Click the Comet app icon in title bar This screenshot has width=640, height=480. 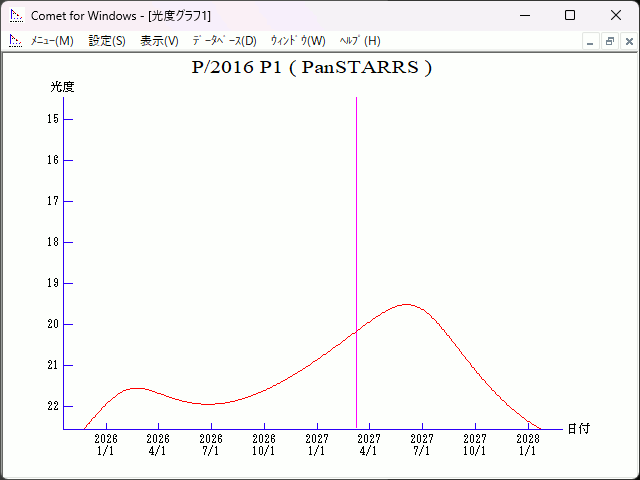point(17,16)
